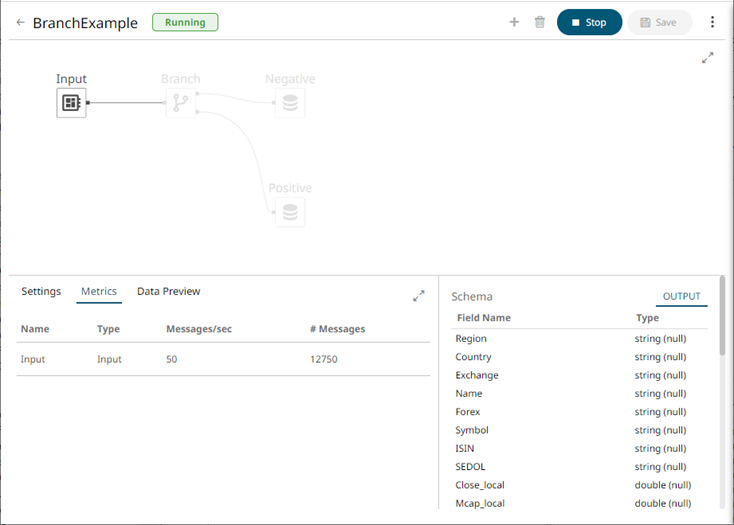
Task: Click the Save button
Action: coord(659,22)
